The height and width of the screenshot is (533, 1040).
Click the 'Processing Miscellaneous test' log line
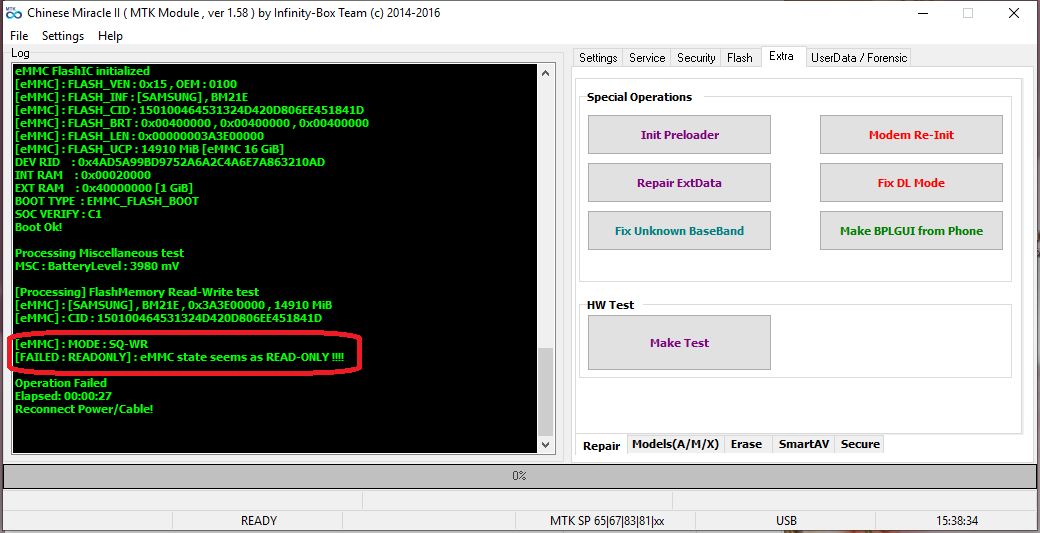tap(99, 253)
